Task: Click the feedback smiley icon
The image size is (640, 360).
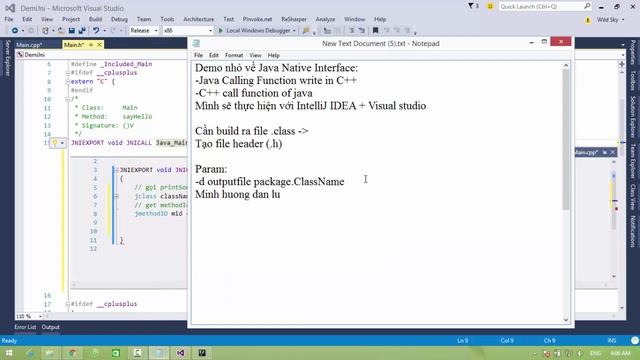Action: (x=490, y=7)
